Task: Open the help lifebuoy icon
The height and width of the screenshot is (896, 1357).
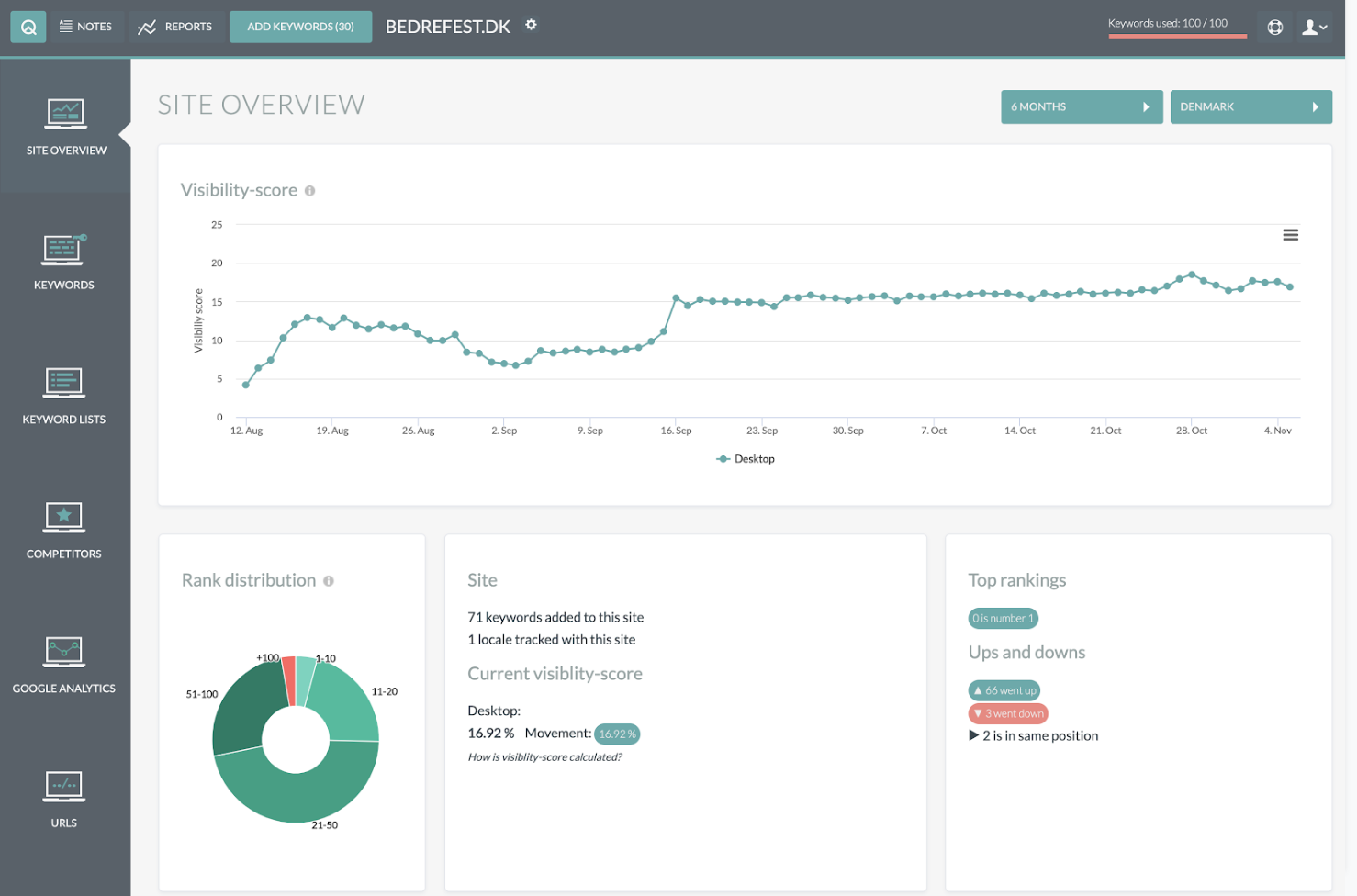Action: coord(1274,28)
